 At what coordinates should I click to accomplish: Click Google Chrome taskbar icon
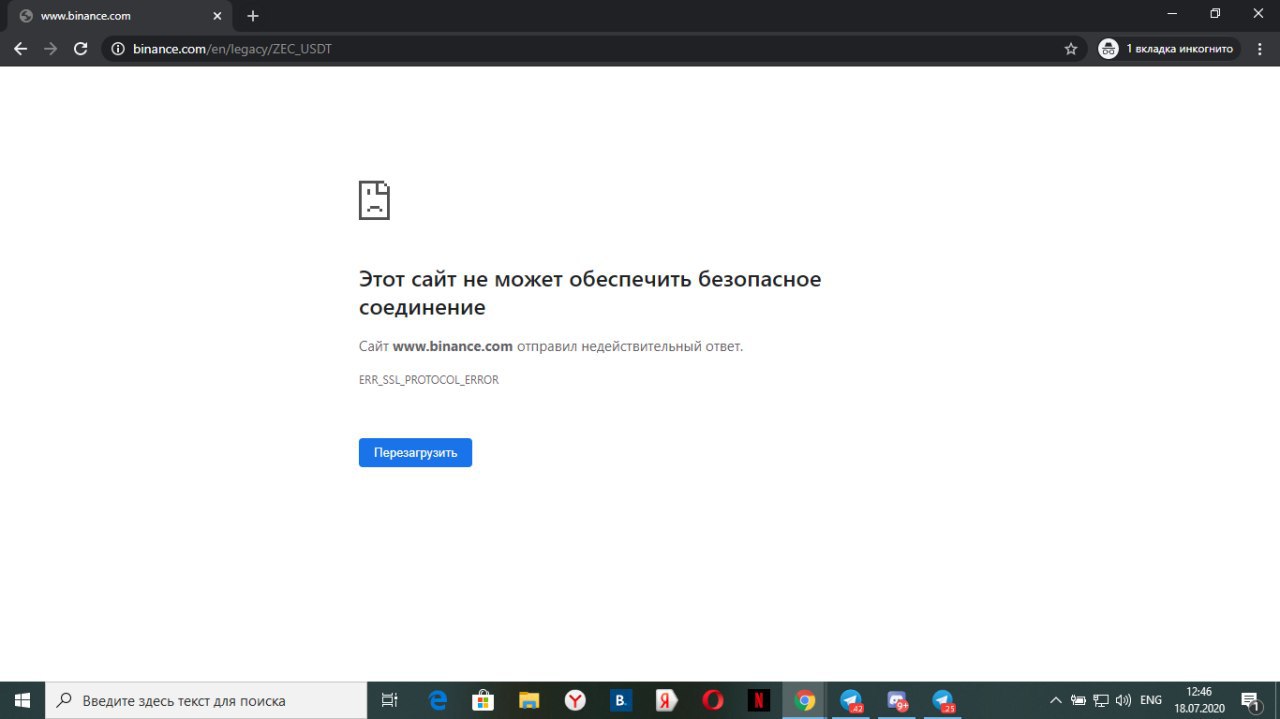(x=805, y=700)
